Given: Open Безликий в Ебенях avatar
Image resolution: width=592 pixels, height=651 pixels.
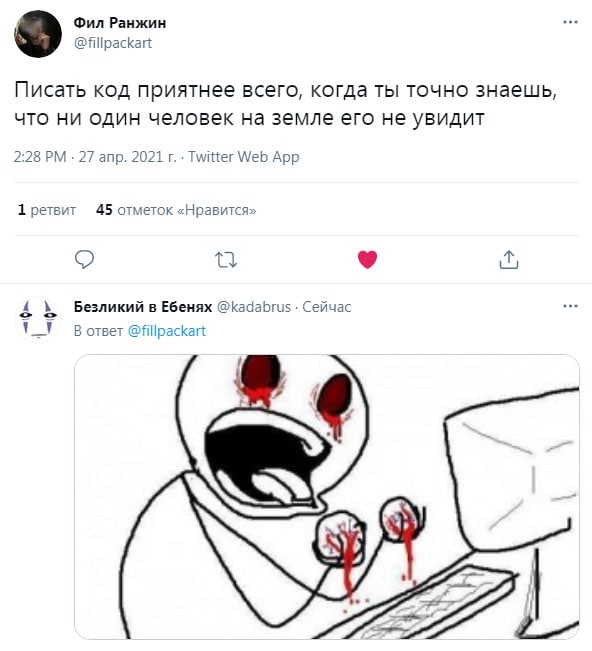Looking at the screenshot, I should tap(38, 319).
